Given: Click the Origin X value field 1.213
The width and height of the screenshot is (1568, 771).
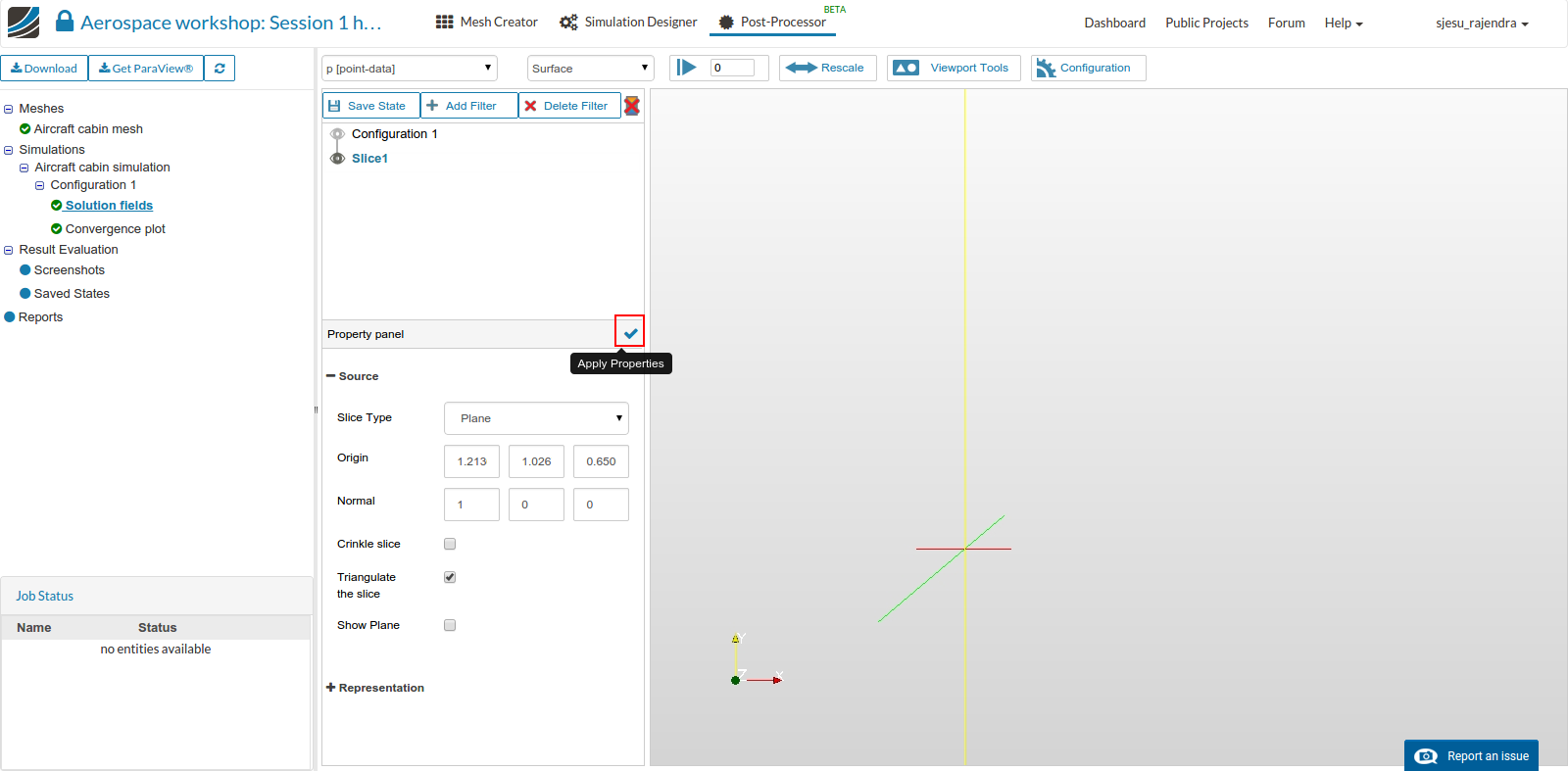Looking at the screenshot, I should pyautogui.click(x=471, y=461).
